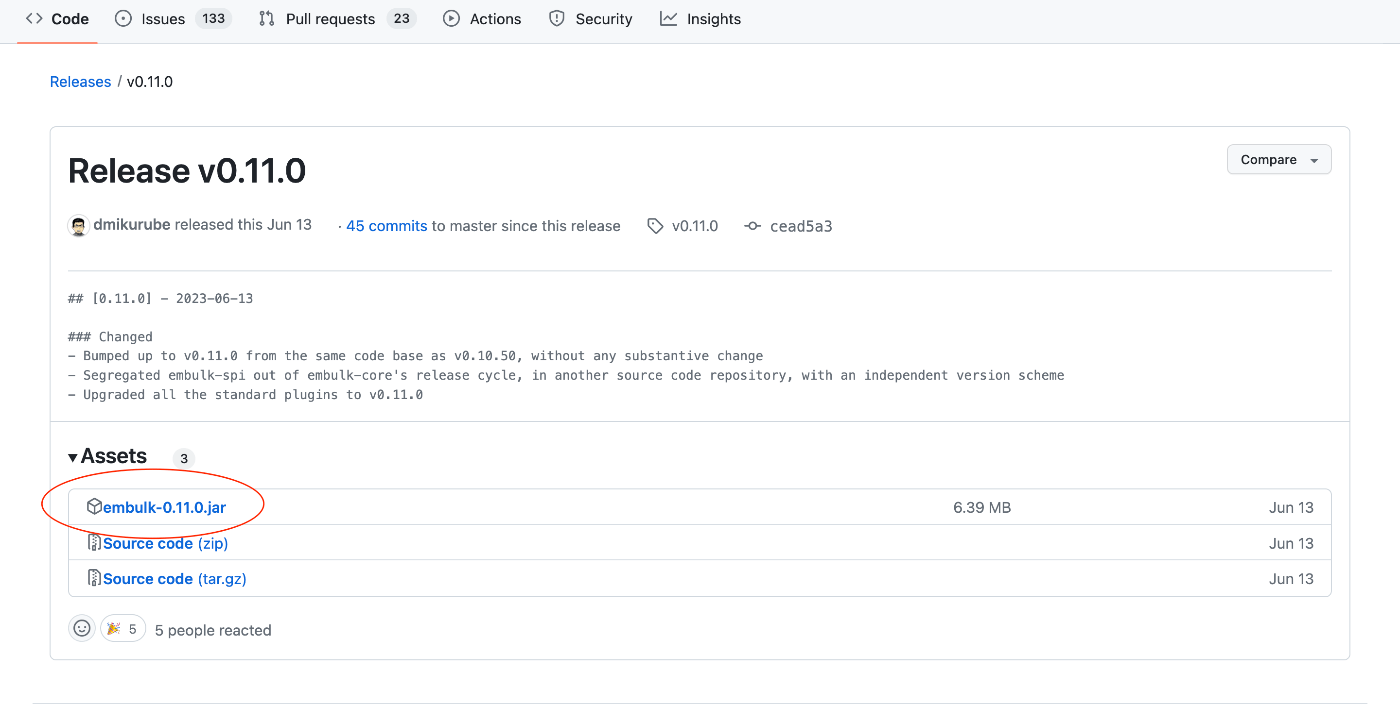The width and height of the screenshot is (1400, 722).
Task: Open dmikurube's profile link
Action: (x=132, y=225)
